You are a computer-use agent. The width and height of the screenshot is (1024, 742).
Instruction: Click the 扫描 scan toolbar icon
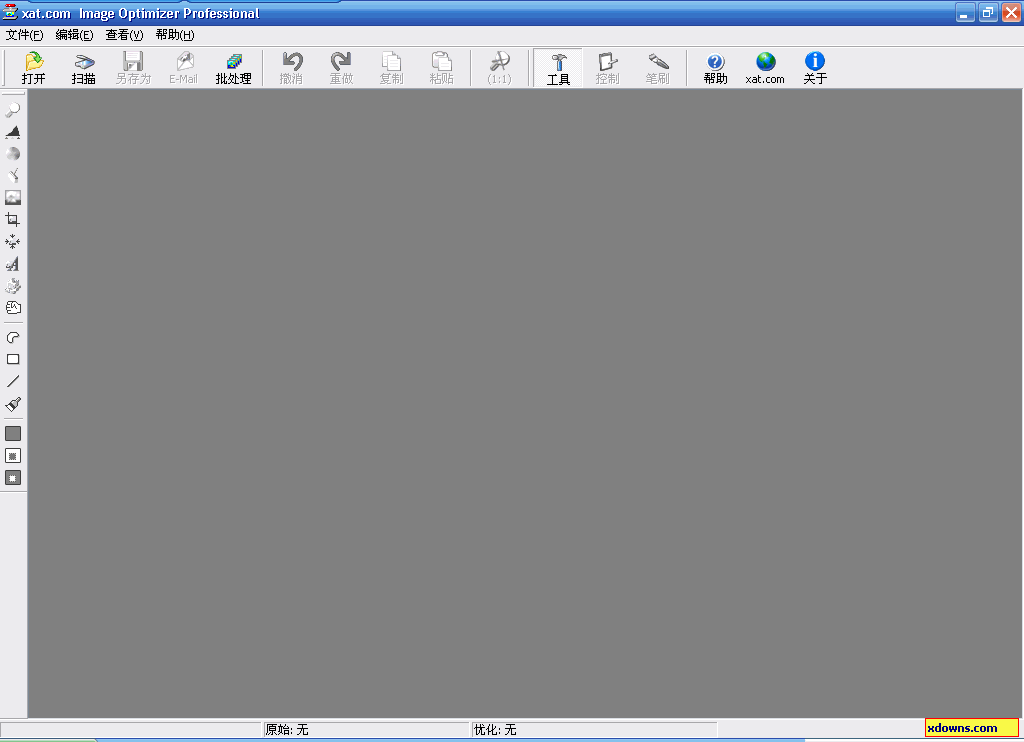[x=84, y=68]
